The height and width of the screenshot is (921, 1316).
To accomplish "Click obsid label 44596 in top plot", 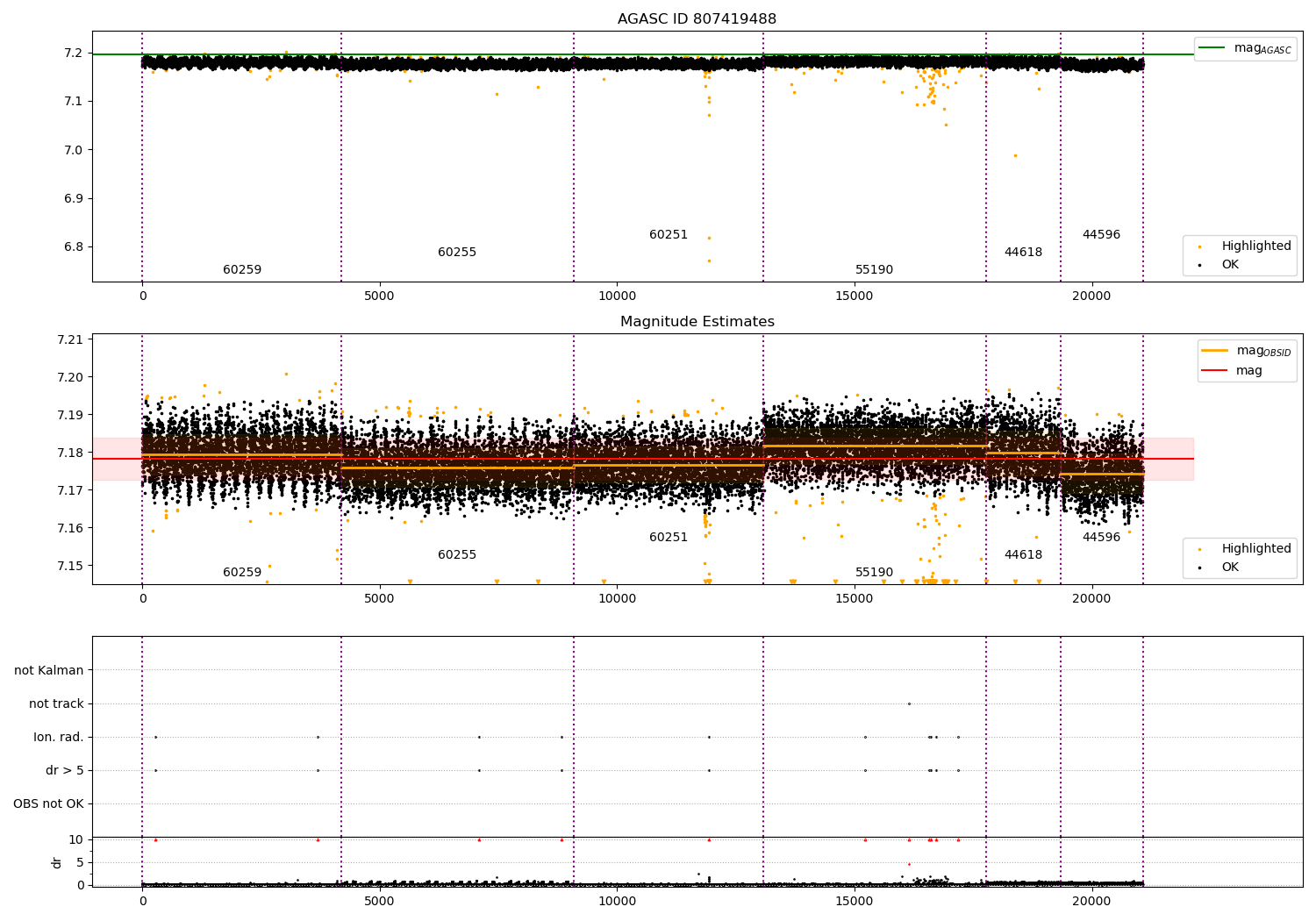I will 1101,234.
